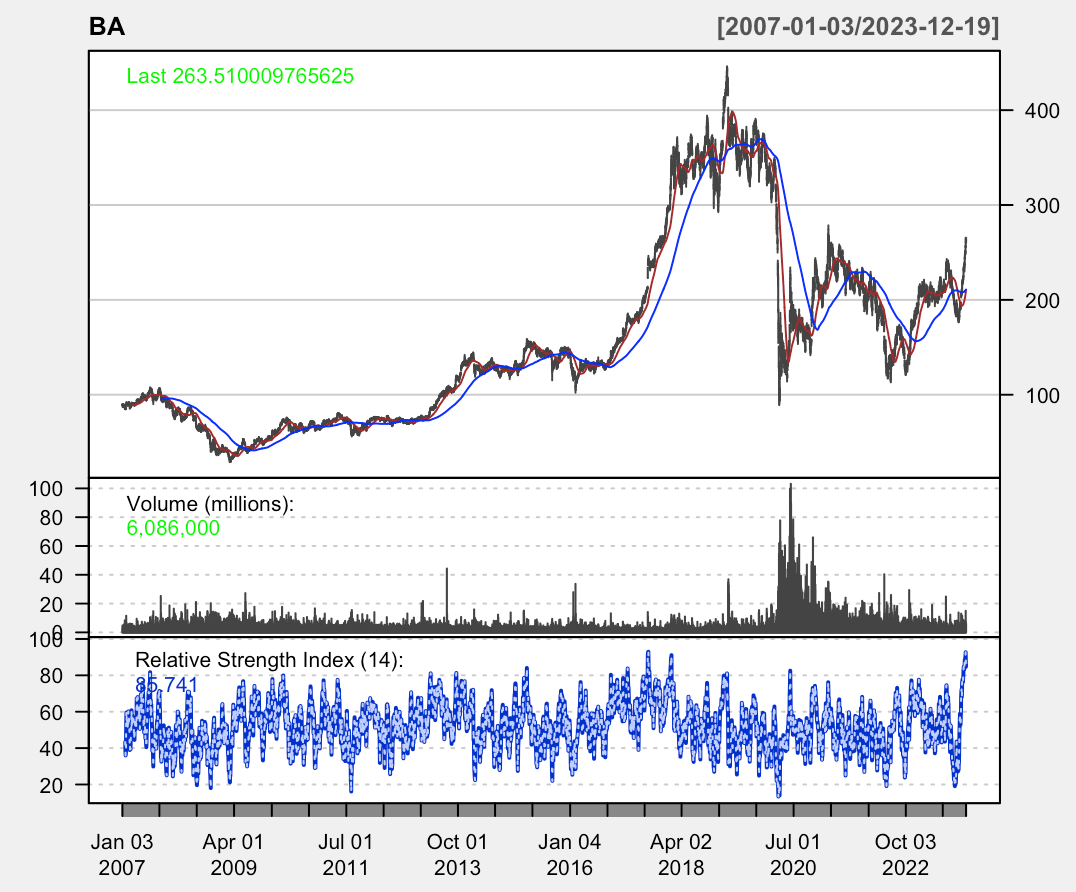Click the green 6,086,000 volume value
This screenshot has width=1076, height=892.
coord(173,528)
